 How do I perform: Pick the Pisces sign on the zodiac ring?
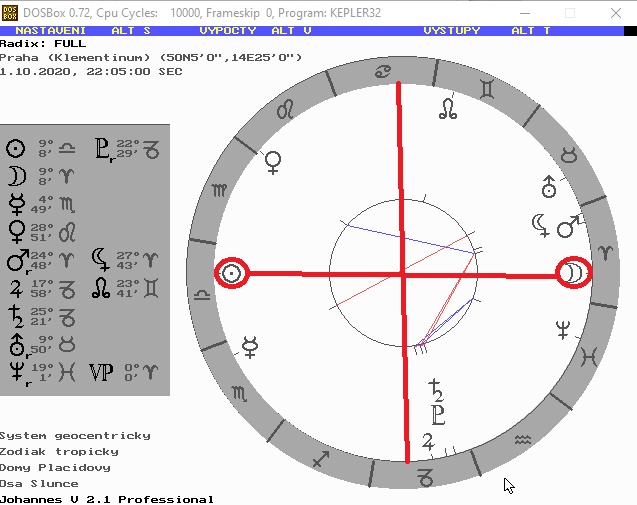coord(589,357)
